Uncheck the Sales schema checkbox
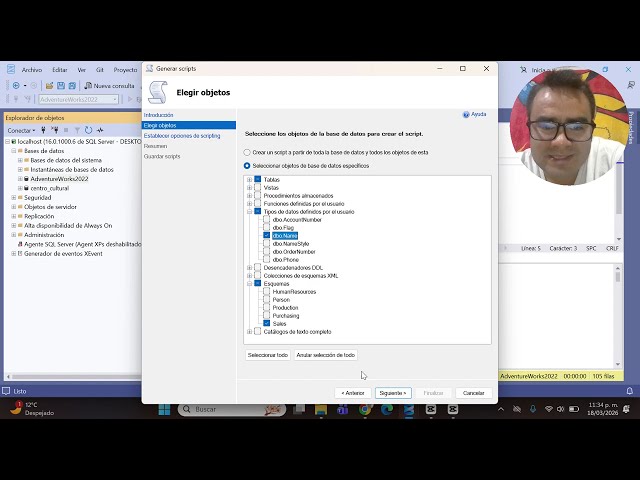Image resolution: width=640 pixels, height=480 pixels. click(267, 323)
